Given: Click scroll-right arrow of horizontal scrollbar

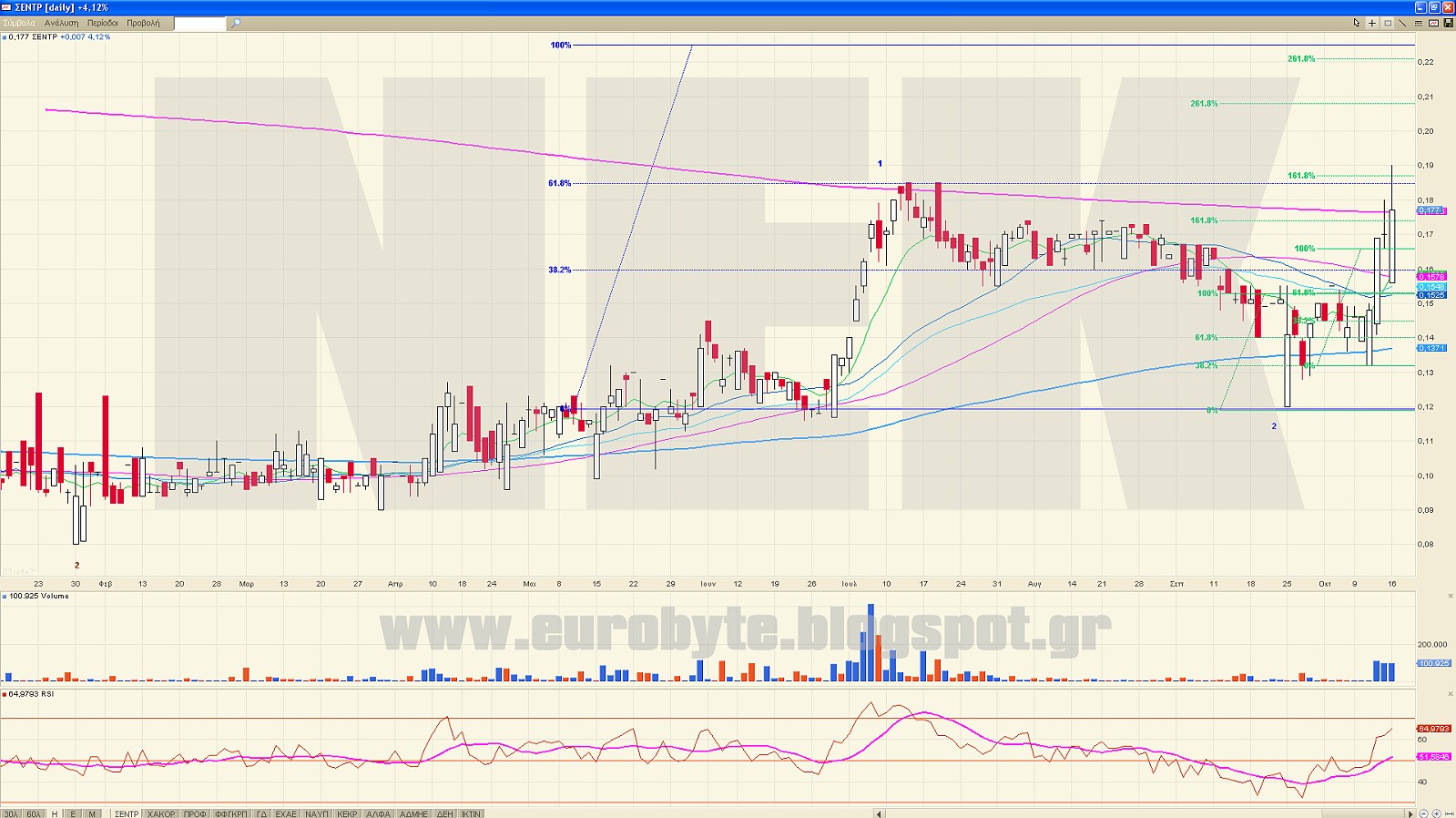Looking at the screenshot, I should [x=1410, y=813].
